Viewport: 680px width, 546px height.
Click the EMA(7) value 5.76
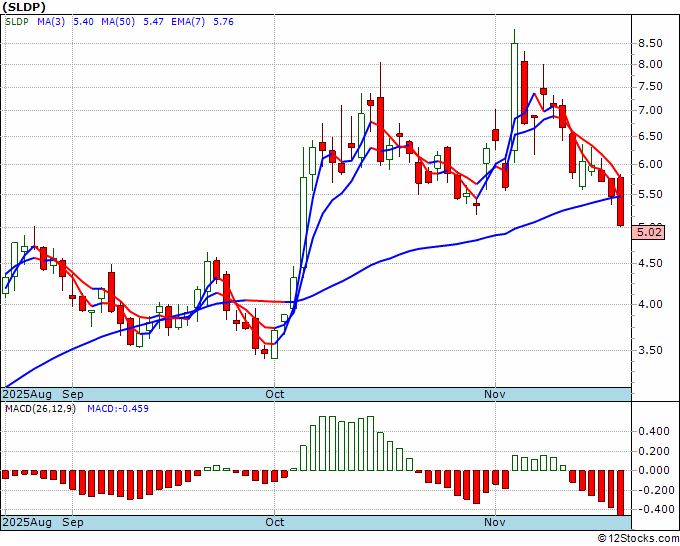tap(223, 22)
